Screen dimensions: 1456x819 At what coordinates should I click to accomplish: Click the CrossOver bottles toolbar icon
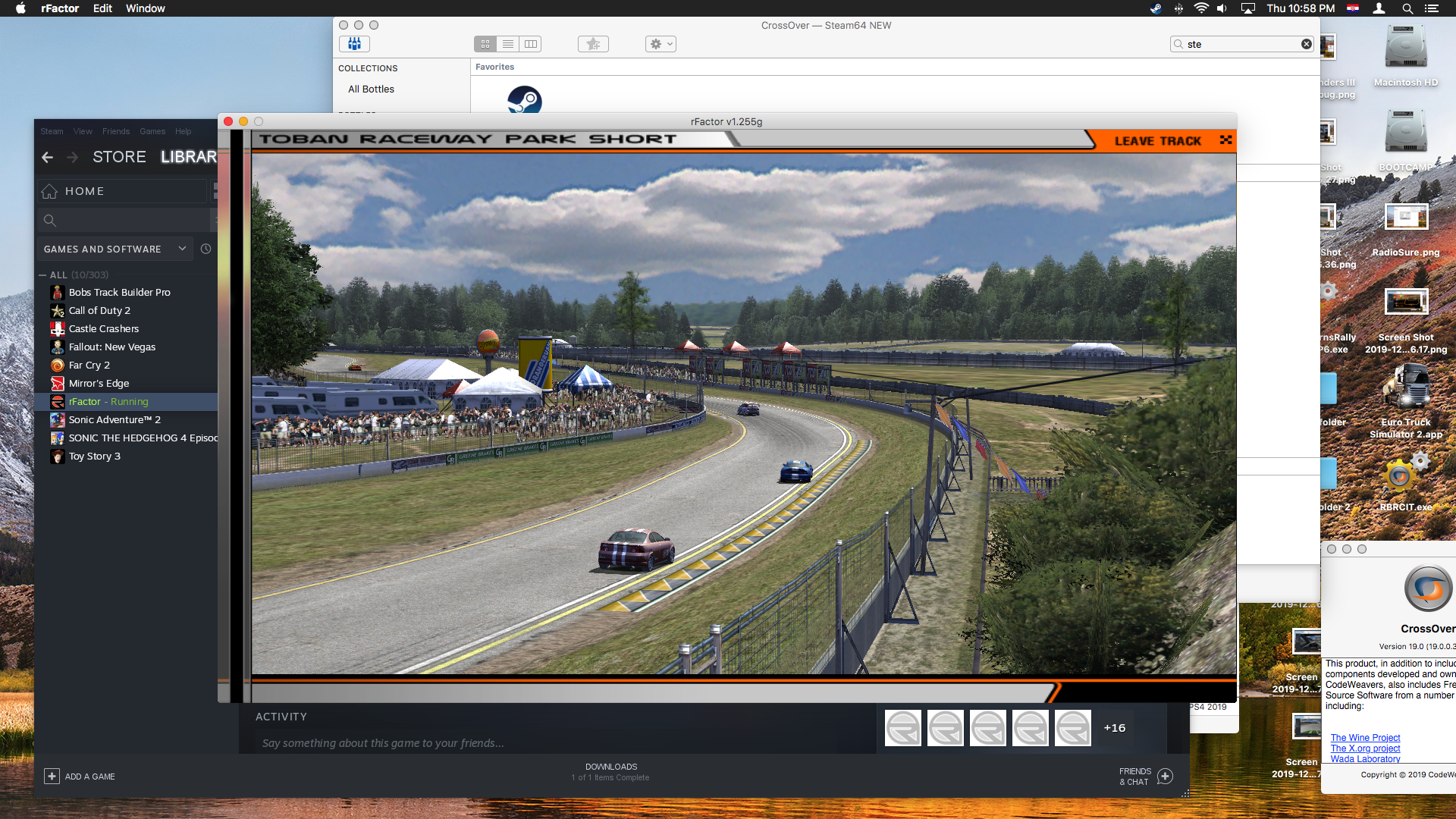coord(354,44)
